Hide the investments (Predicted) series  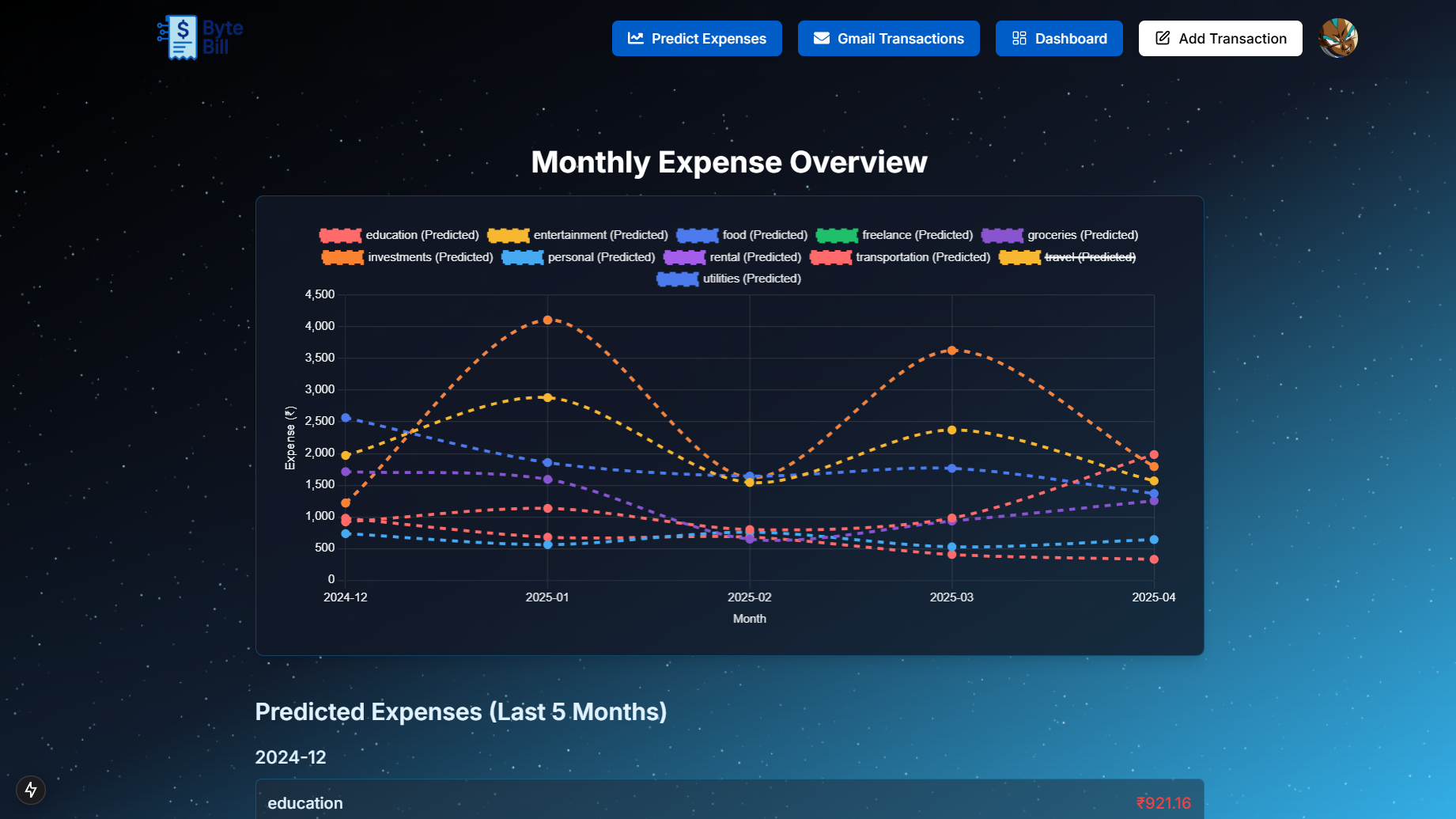[x=429, y=257]
